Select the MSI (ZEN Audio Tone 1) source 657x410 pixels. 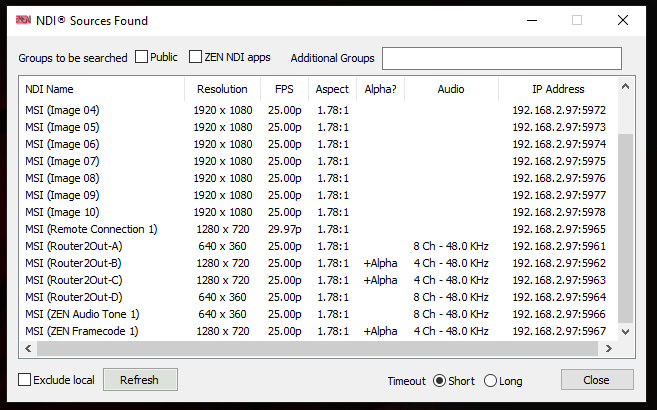click(316, 314)
